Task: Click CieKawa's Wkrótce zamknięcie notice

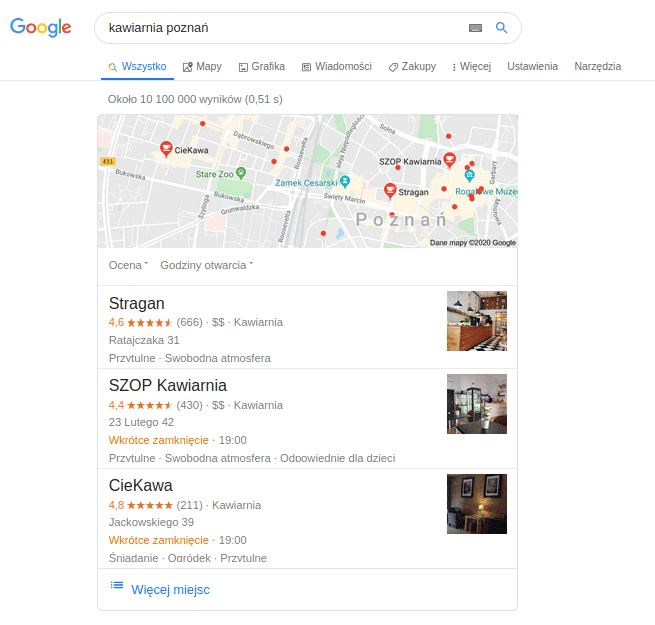Action: [x=158, y=540]
